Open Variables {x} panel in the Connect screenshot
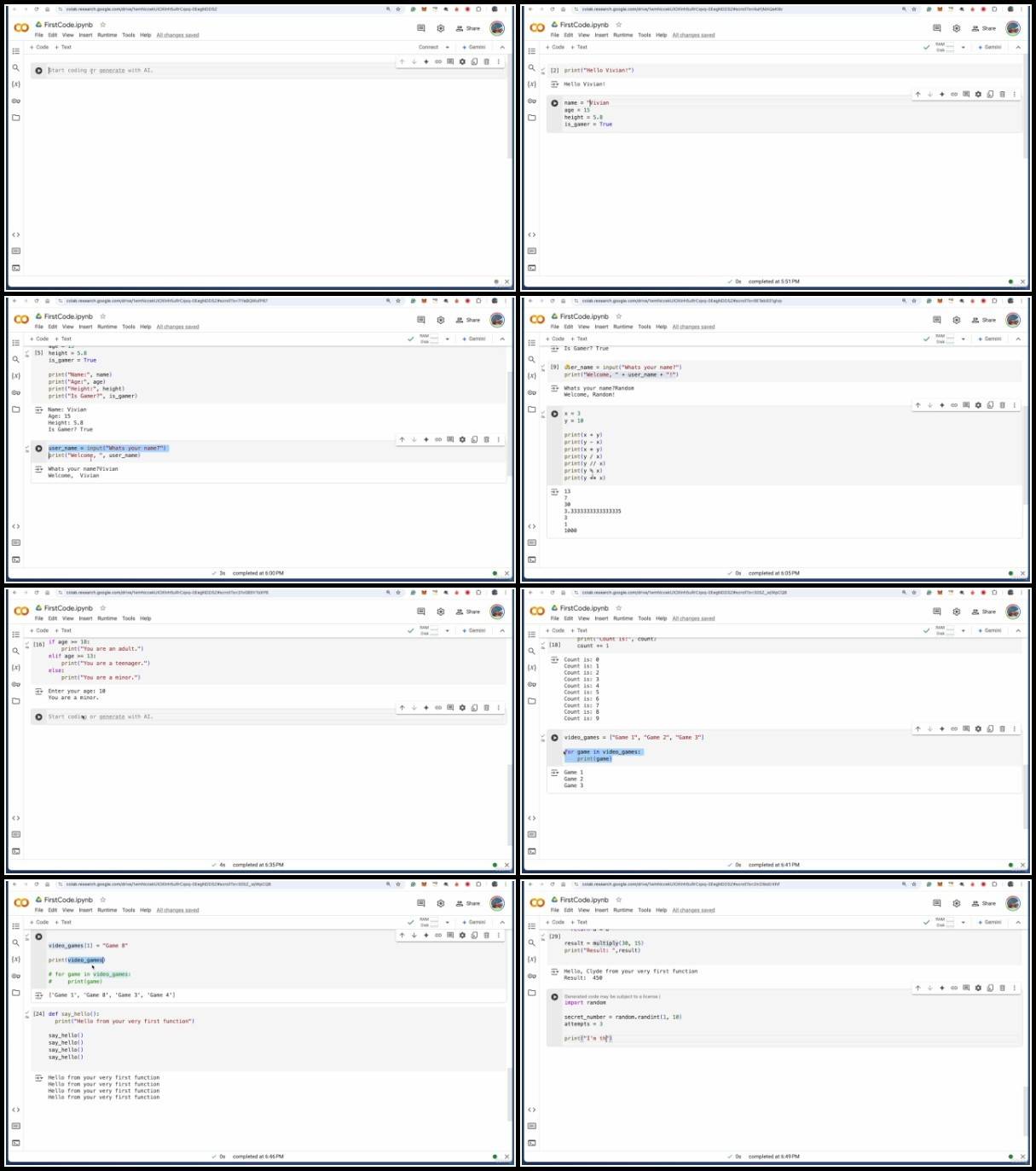 click(15, 84)
